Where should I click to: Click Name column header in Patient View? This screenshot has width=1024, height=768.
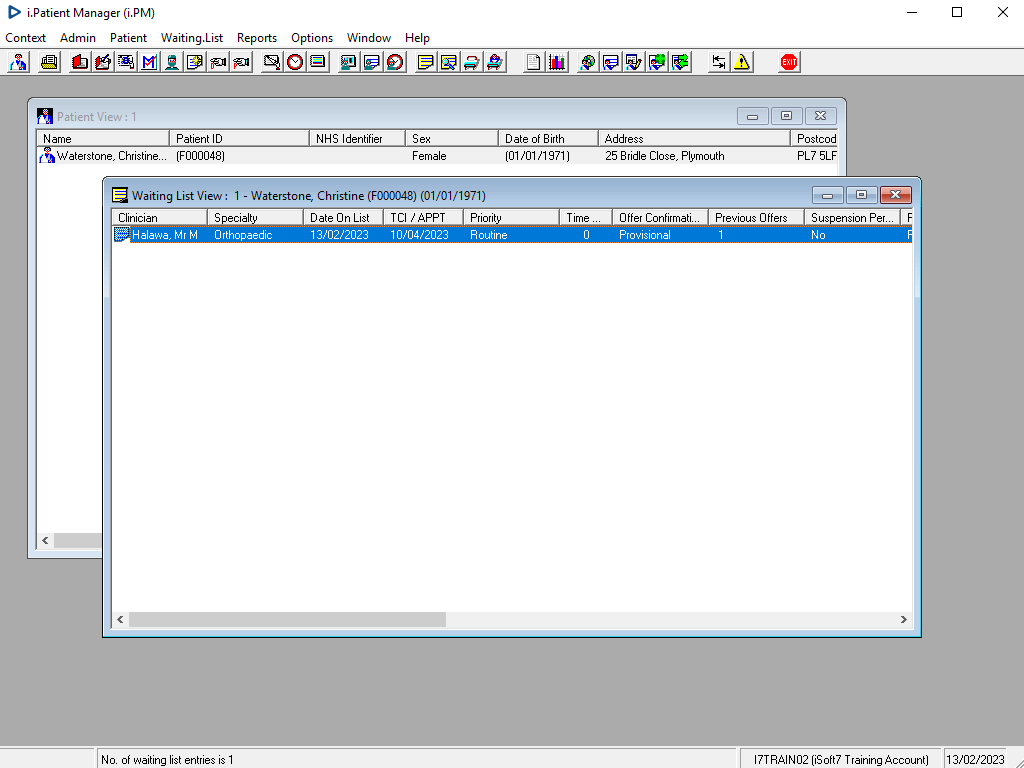tap(103, 138)
